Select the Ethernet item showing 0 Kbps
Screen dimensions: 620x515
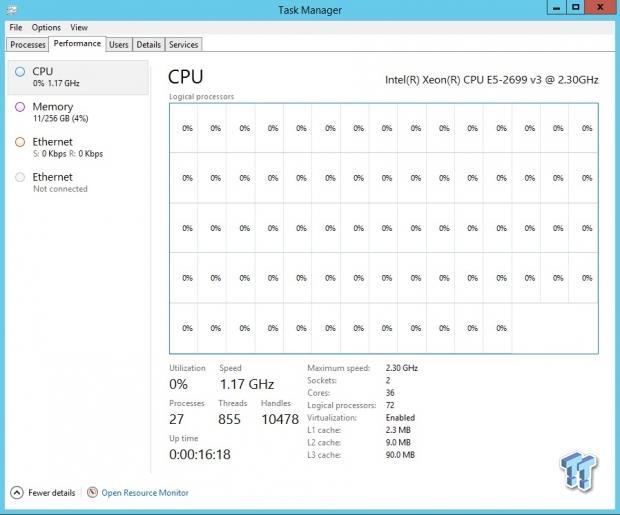(x=78, y=148)
